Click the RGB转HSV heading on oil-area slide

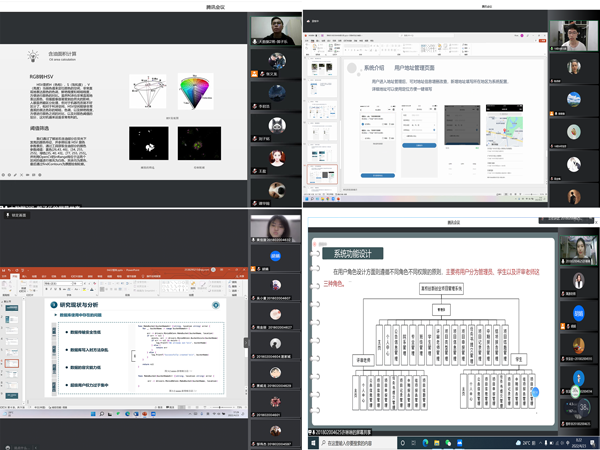tap(41, 77)
